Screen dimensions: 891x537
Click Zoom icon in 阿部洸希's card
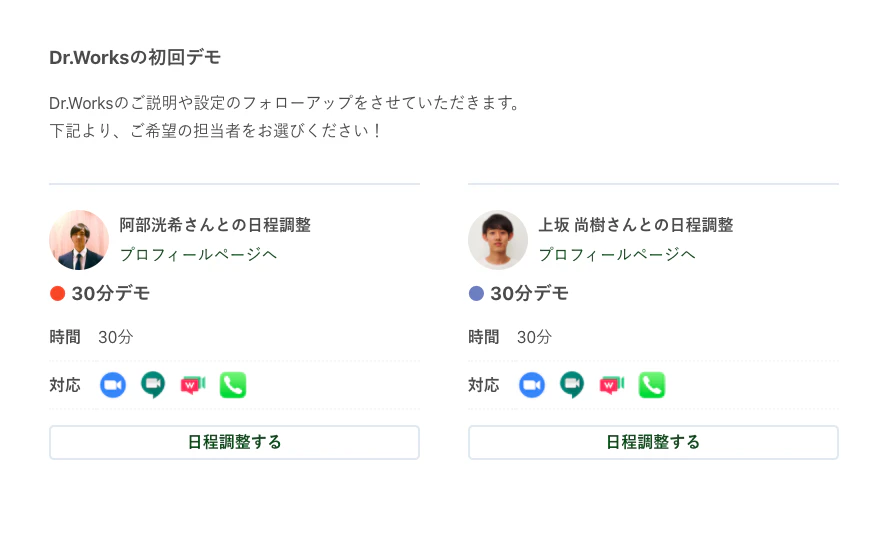point(113,385)
